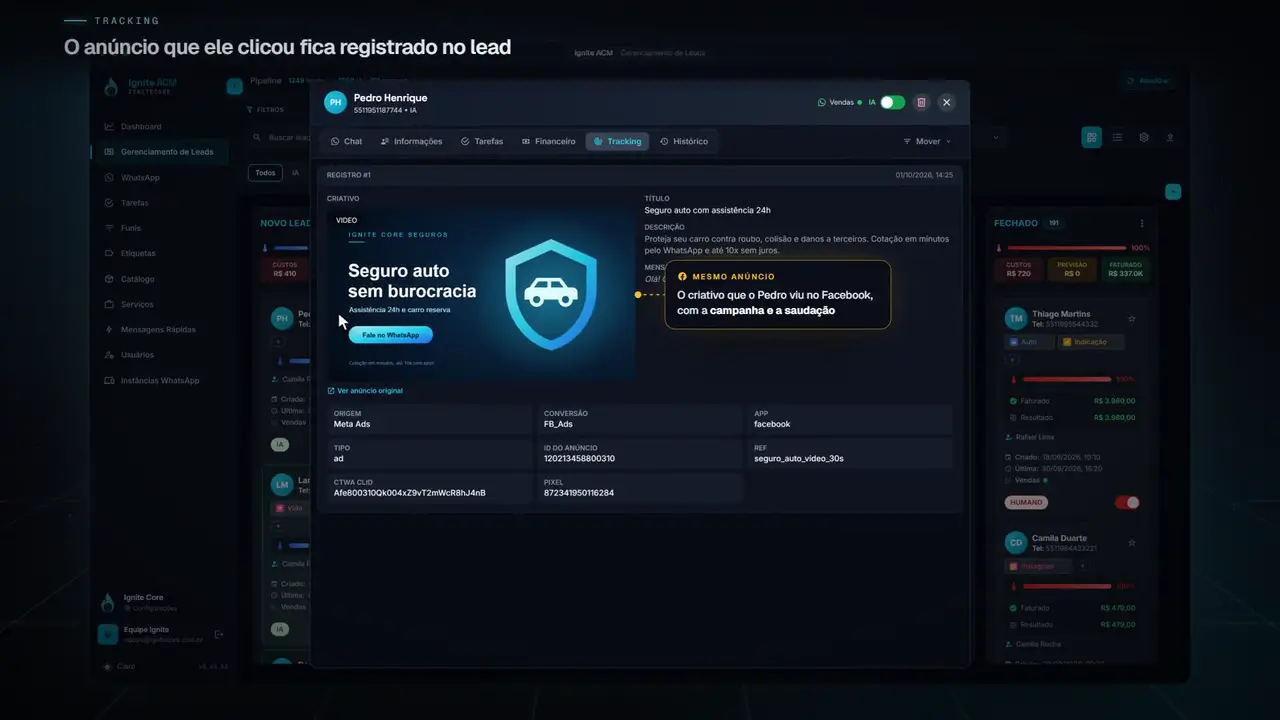Image resolution: width=1280 pixels, height=720 pixels.
Task: Star the Thiago Martins lead card
Action: (x=1132, y=319)
